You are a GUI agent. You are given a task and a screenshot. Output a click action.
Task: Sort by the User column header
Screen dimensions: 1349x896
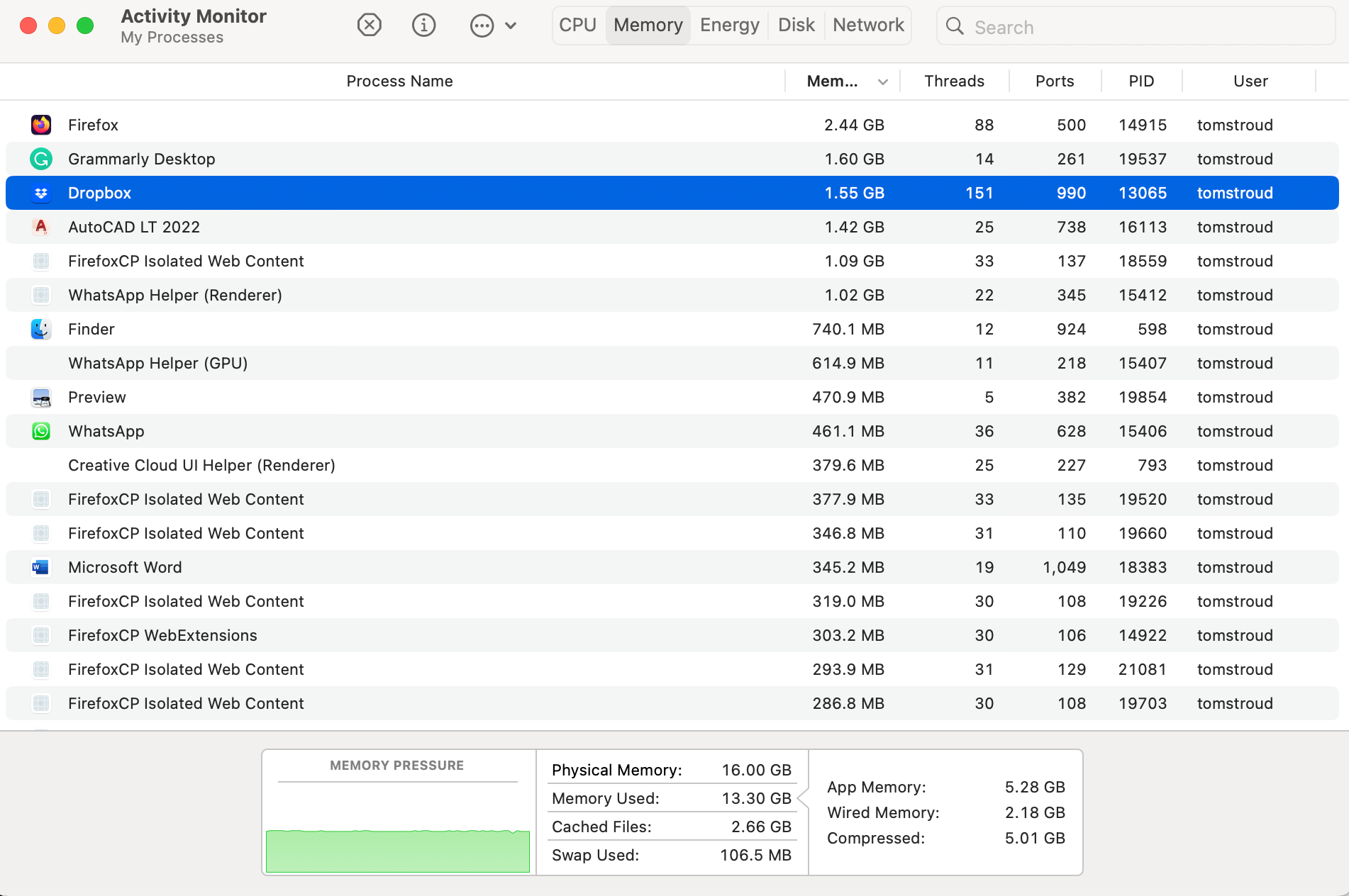[1250, 81]
